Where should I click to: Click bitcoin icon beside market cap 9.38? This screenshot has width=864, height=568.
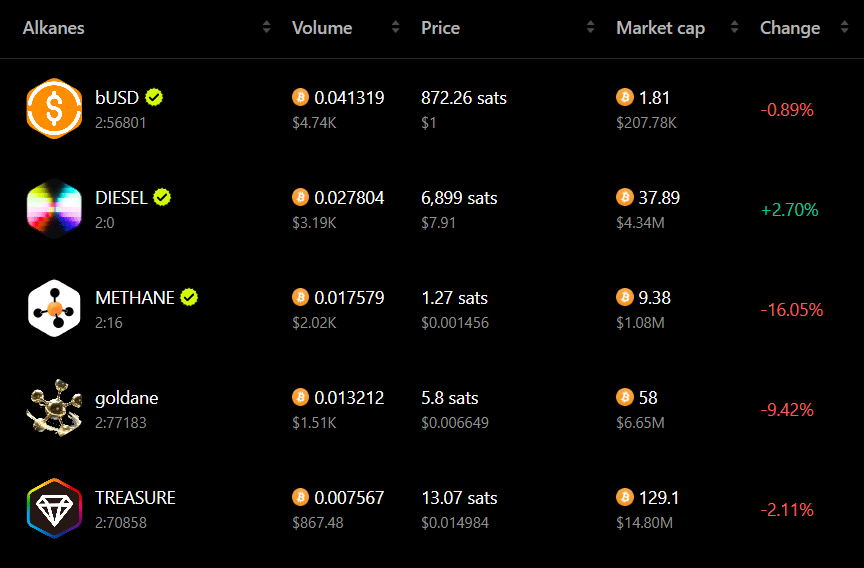[625, 297]
